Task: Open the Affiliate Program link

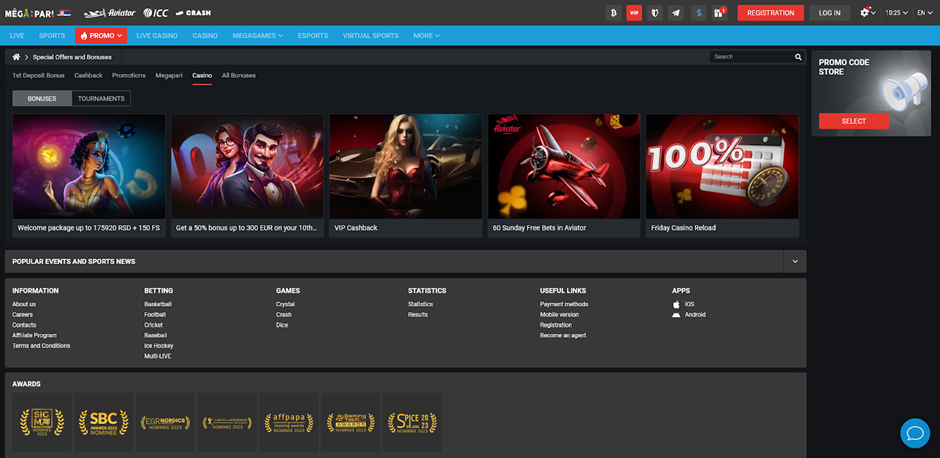Action: tap(34, 335)
